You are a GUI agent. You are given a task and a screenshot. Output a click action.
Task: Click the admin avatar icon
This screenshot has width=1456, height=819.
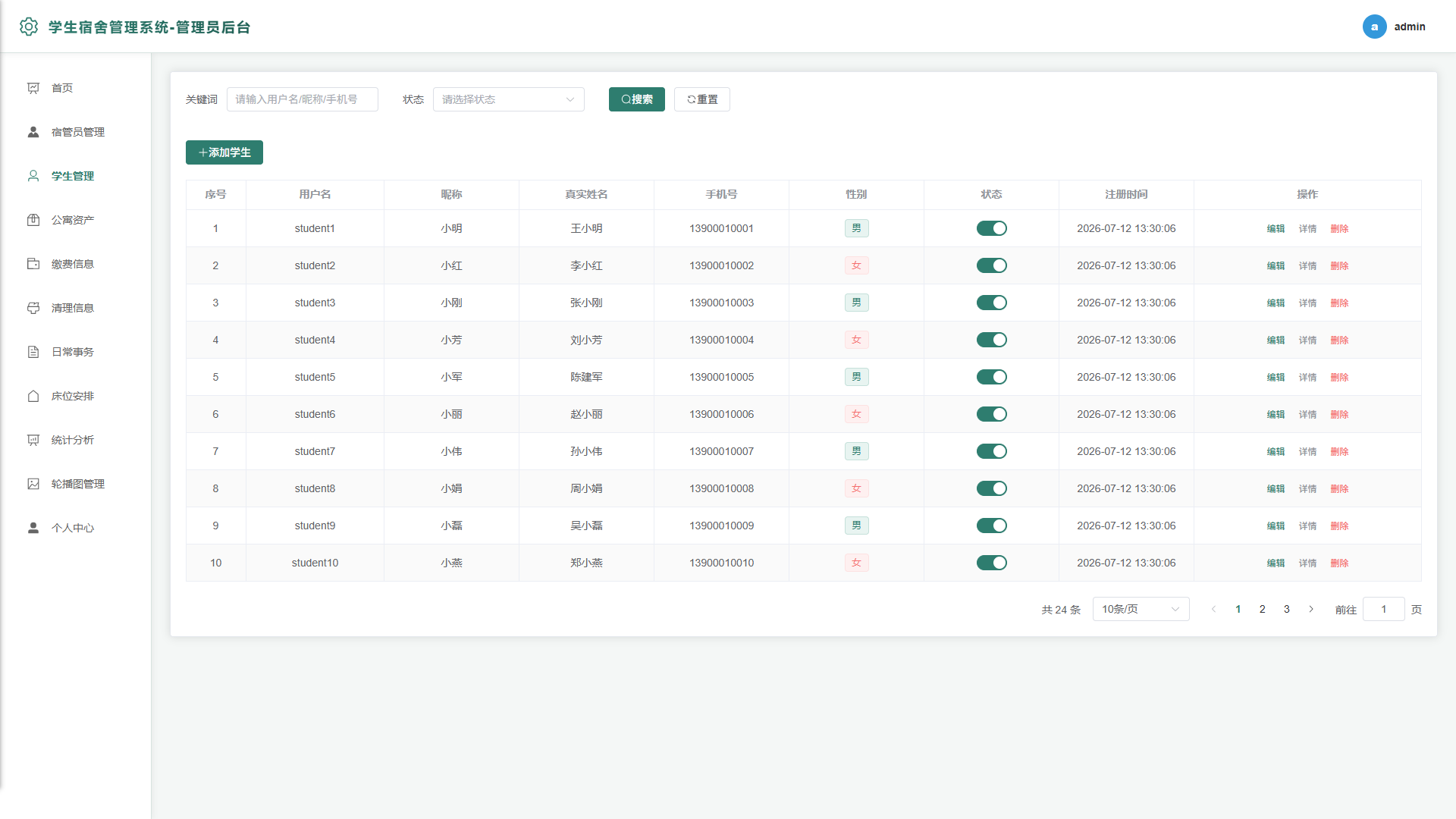[x=1374, y=27]
